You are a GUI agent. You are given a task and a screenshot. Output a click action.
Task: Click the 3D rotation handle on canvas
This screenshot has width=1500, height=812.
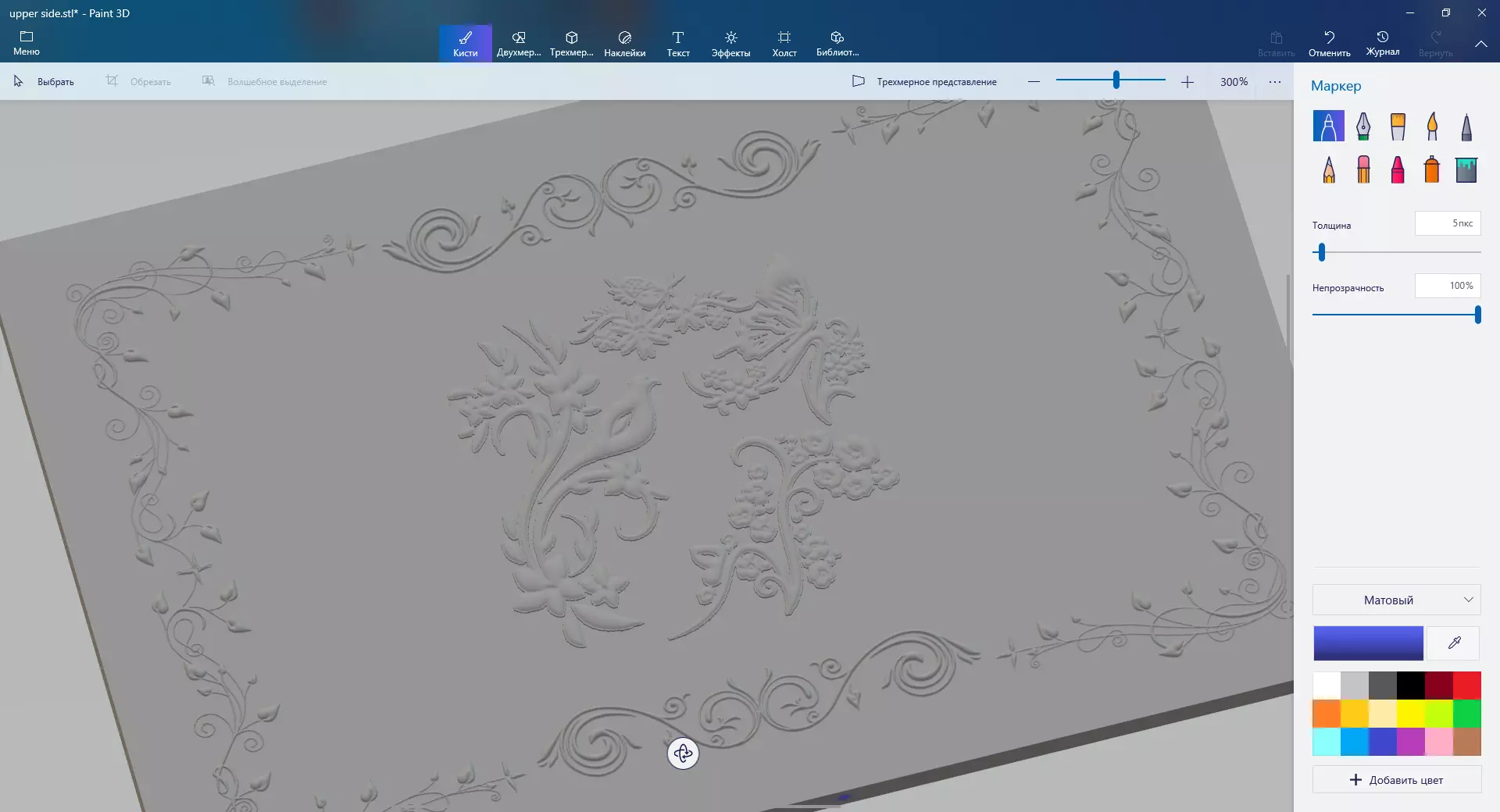683,753
